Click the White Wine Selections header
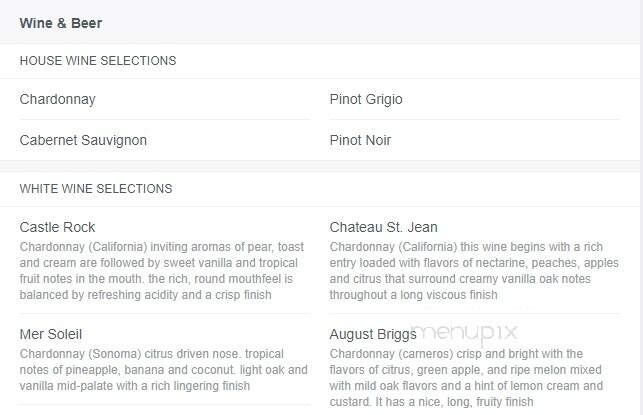This screenshot has height=415, width=643. [x=96, y=189]
